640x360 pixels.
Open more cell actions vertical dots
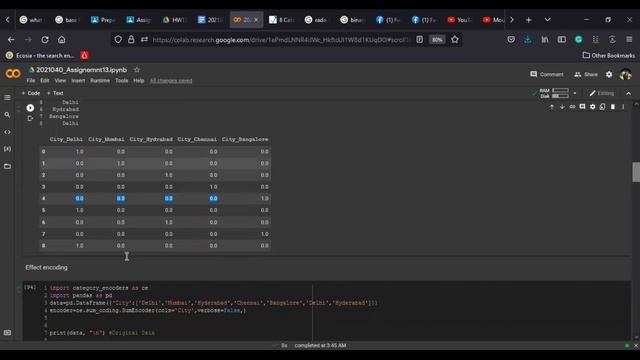[x=623, y=107]
